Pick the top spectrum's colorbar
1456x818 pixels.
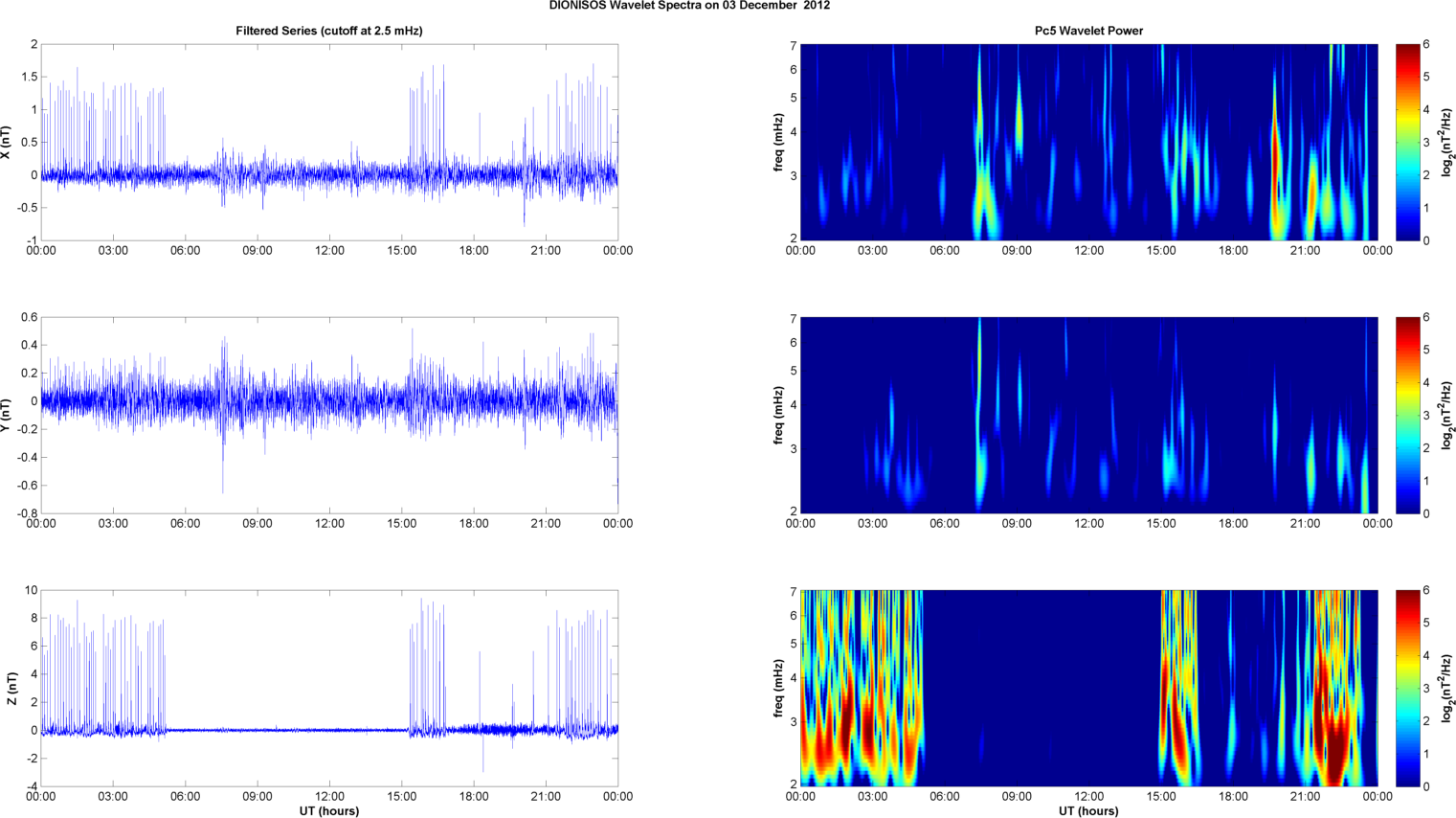click(x=1407, y=142)
